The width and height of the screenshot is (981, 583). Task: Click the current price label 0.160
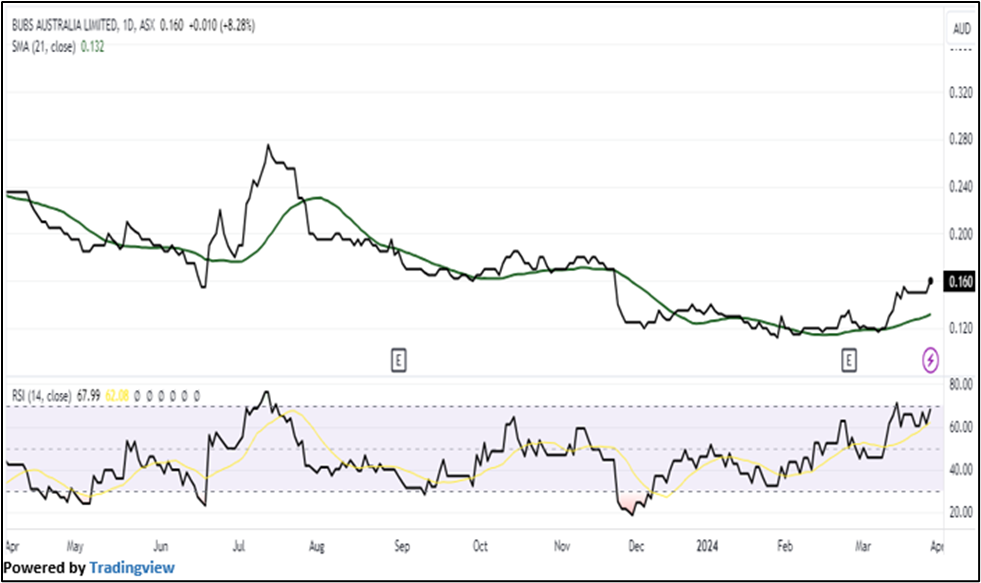point(961,281)
